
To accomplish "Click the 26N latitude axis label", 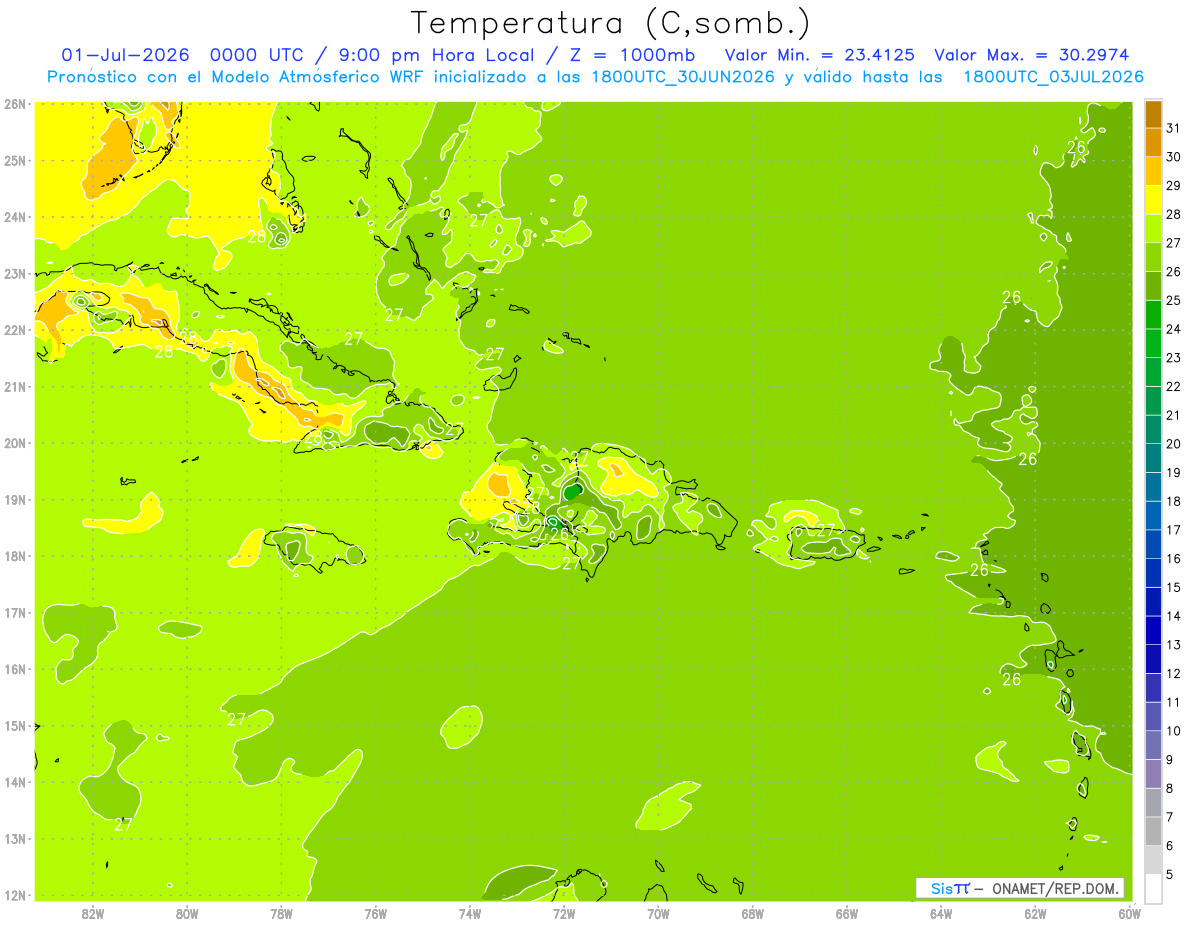I will pos(15,104).
